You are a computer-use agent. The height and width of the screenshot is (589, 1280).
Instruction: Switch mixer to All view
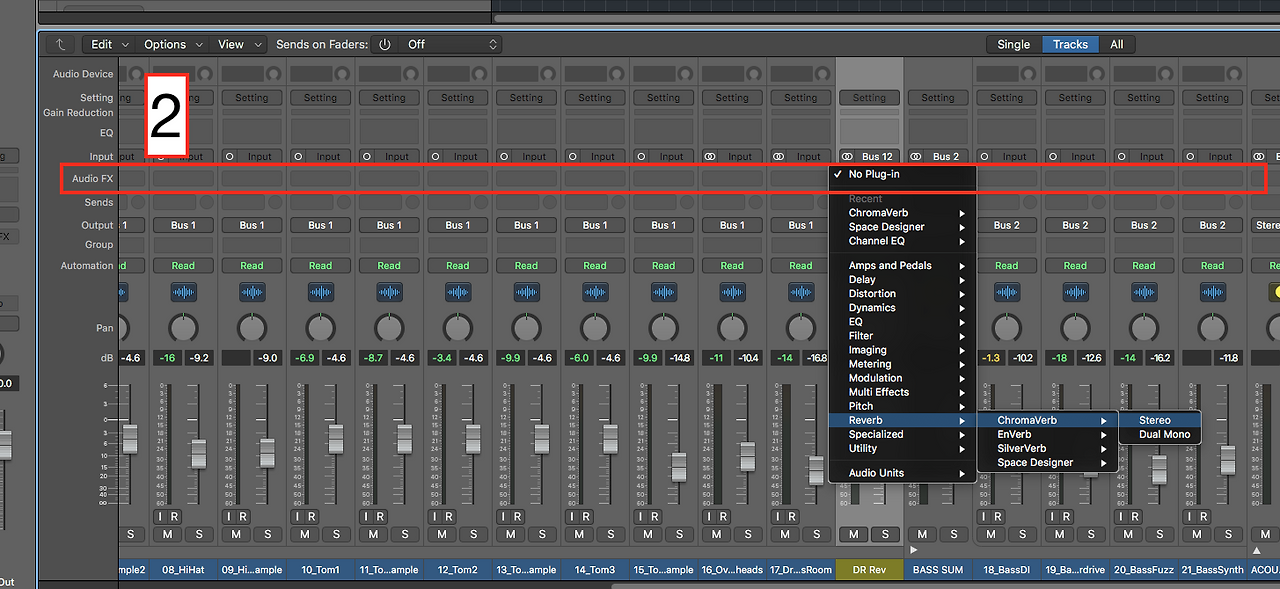point(1116,44)
